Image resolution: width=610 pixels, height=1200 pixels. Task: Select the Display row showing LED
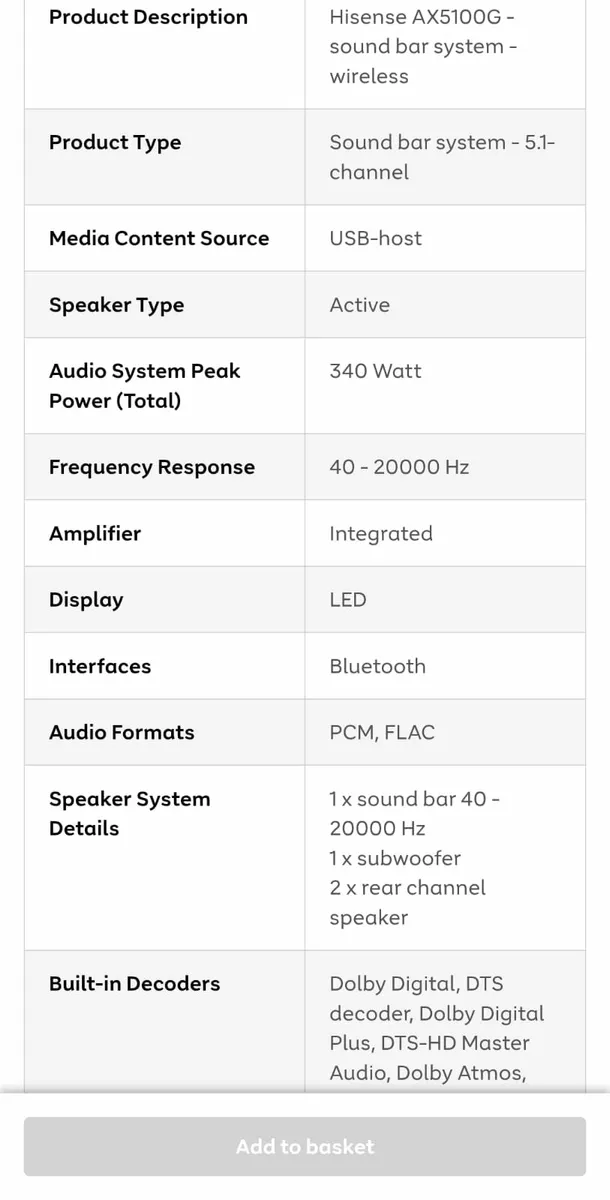coord(86,599)
